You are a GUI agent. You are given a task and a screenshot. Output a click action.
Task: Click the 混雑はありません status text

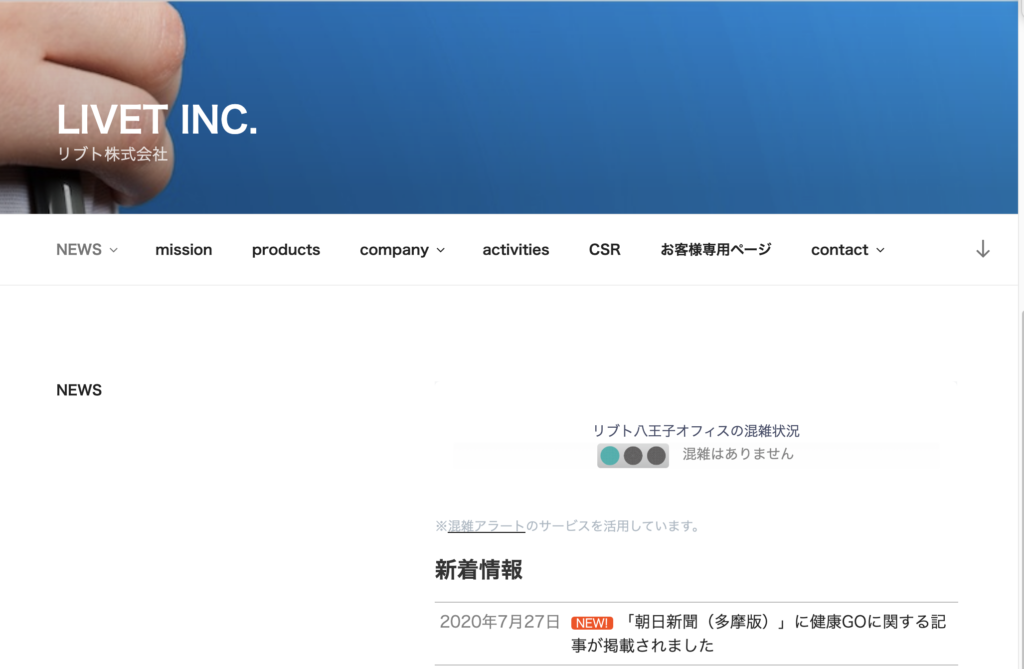[x=738, y=454]
